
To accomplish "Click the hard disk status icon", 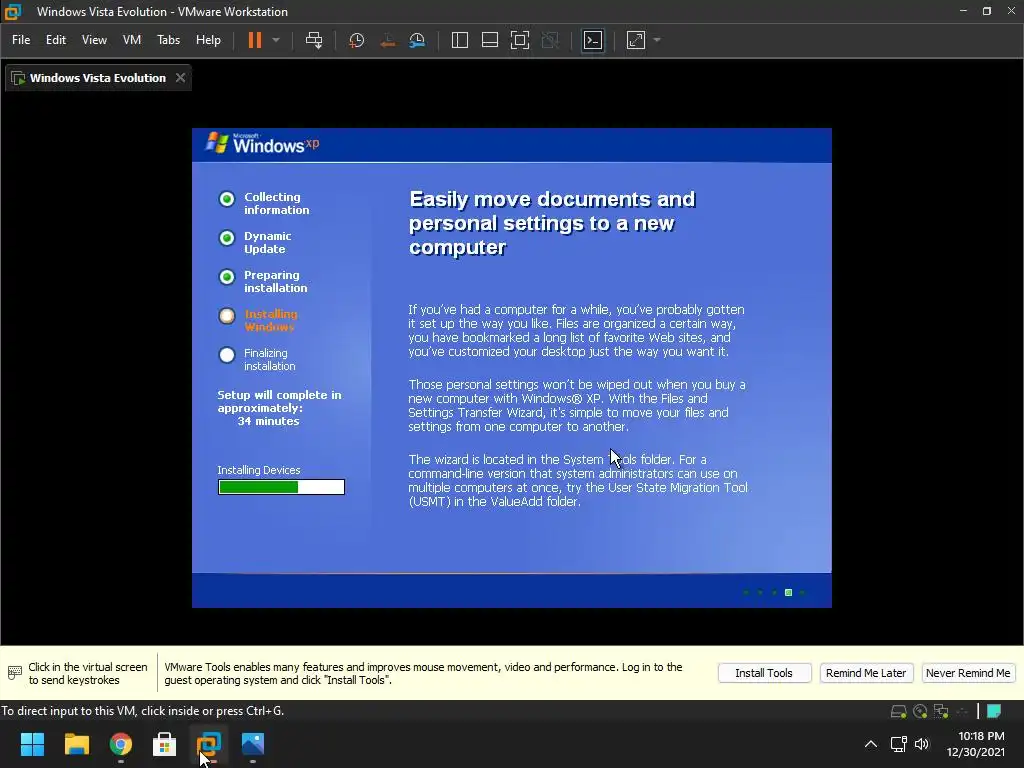I will pyautogui.click(x=899, y=711).
